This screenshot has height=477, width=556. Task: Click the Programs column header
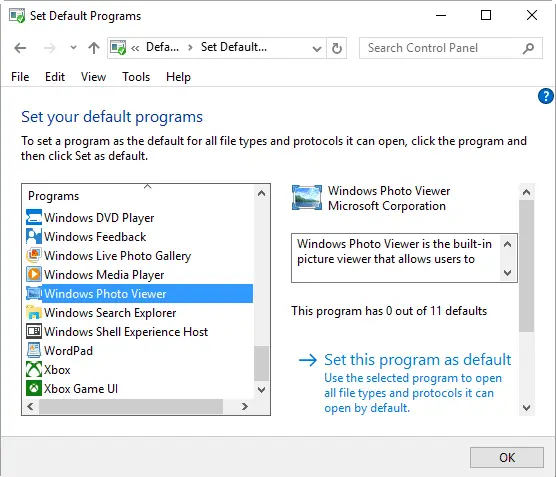click(x=54, y=196)
